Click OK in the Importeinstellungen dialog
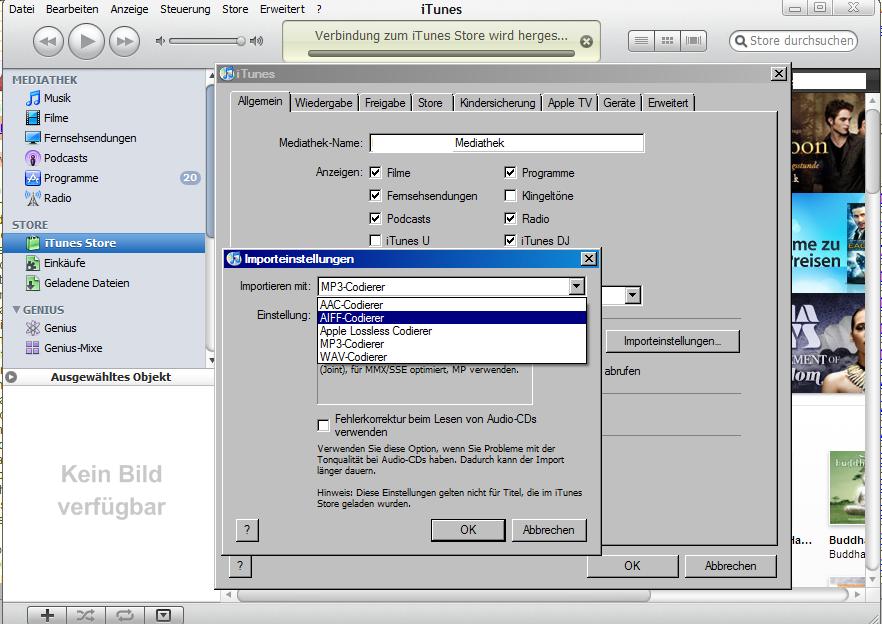Screen dimensions: 882x624 click(x=467, y=530)
